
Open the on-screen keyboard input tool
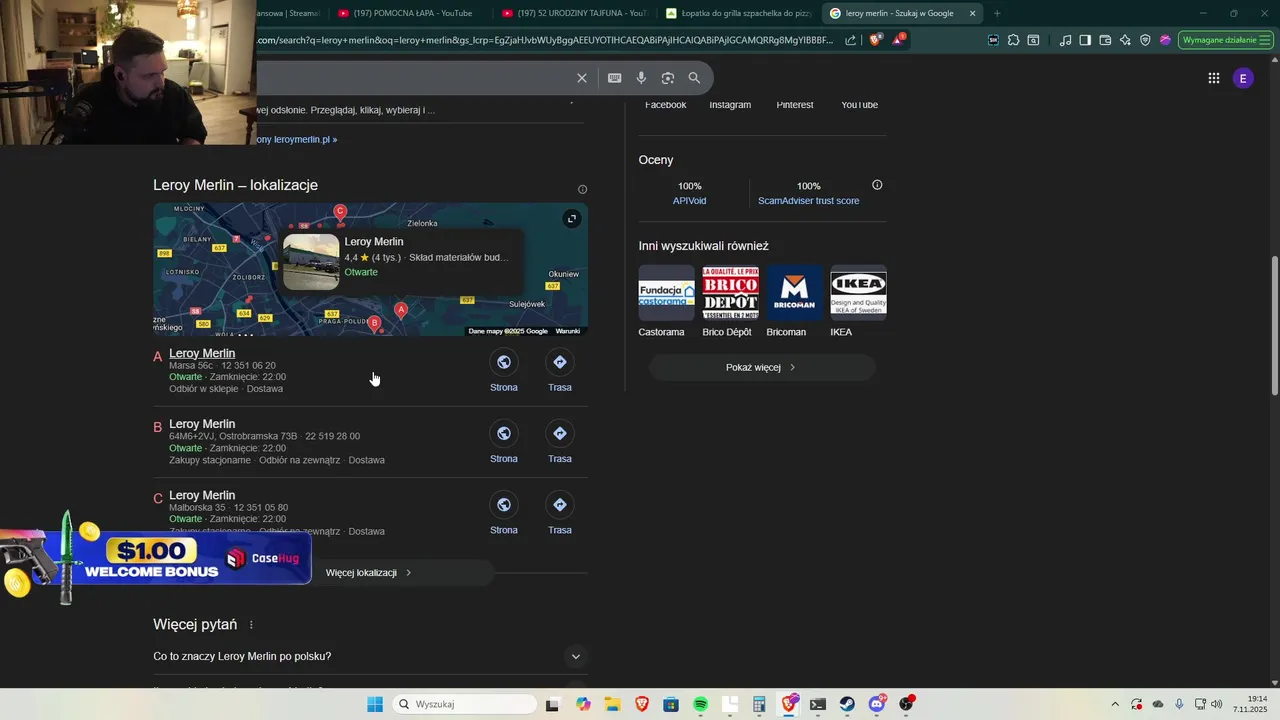[x=614, y=78]
